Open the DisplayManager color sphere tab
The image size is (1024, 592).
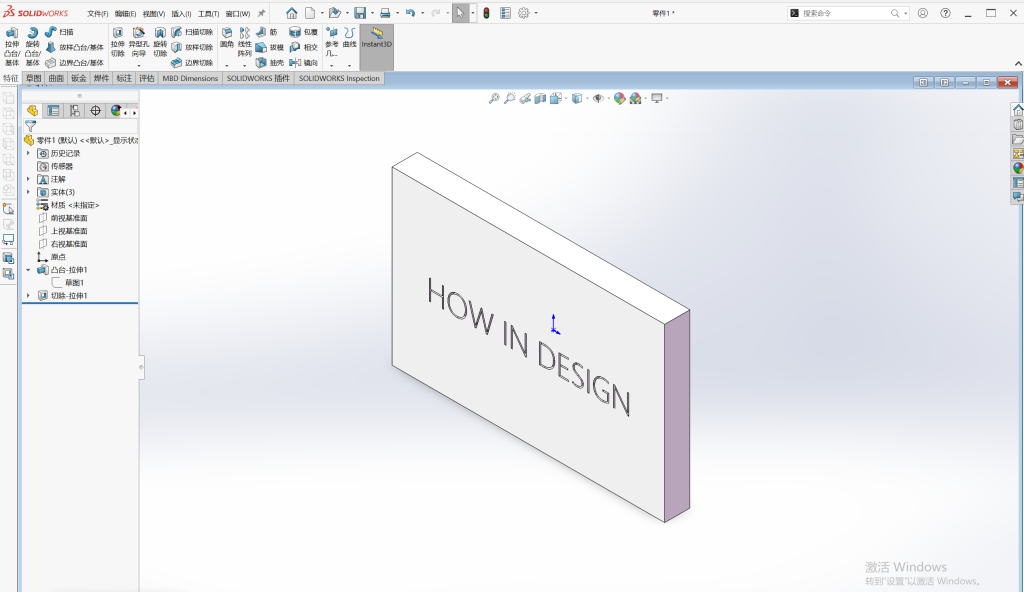pyautogui.click(x=116, y=110)
